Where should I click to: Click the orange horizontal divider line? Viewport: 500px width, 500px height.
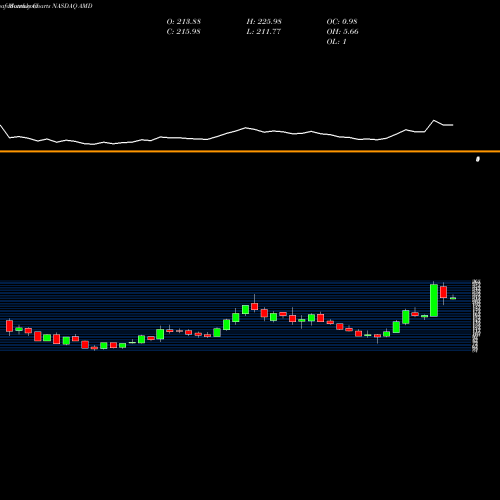point(250,151)
